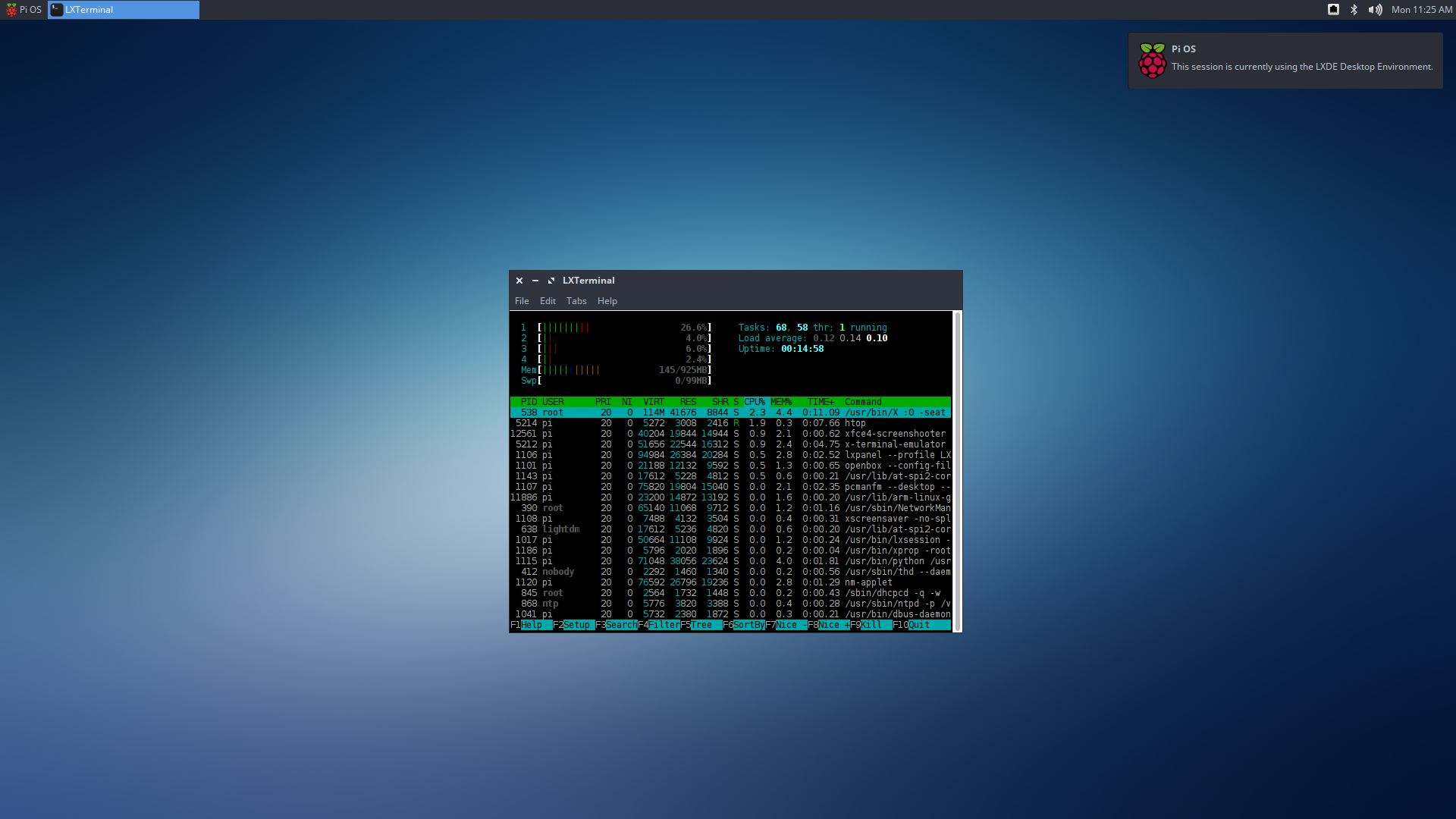The width and height of the screenshot is (1456, 819).
Task: Open the Tabs menu
Action: [576, 301]
